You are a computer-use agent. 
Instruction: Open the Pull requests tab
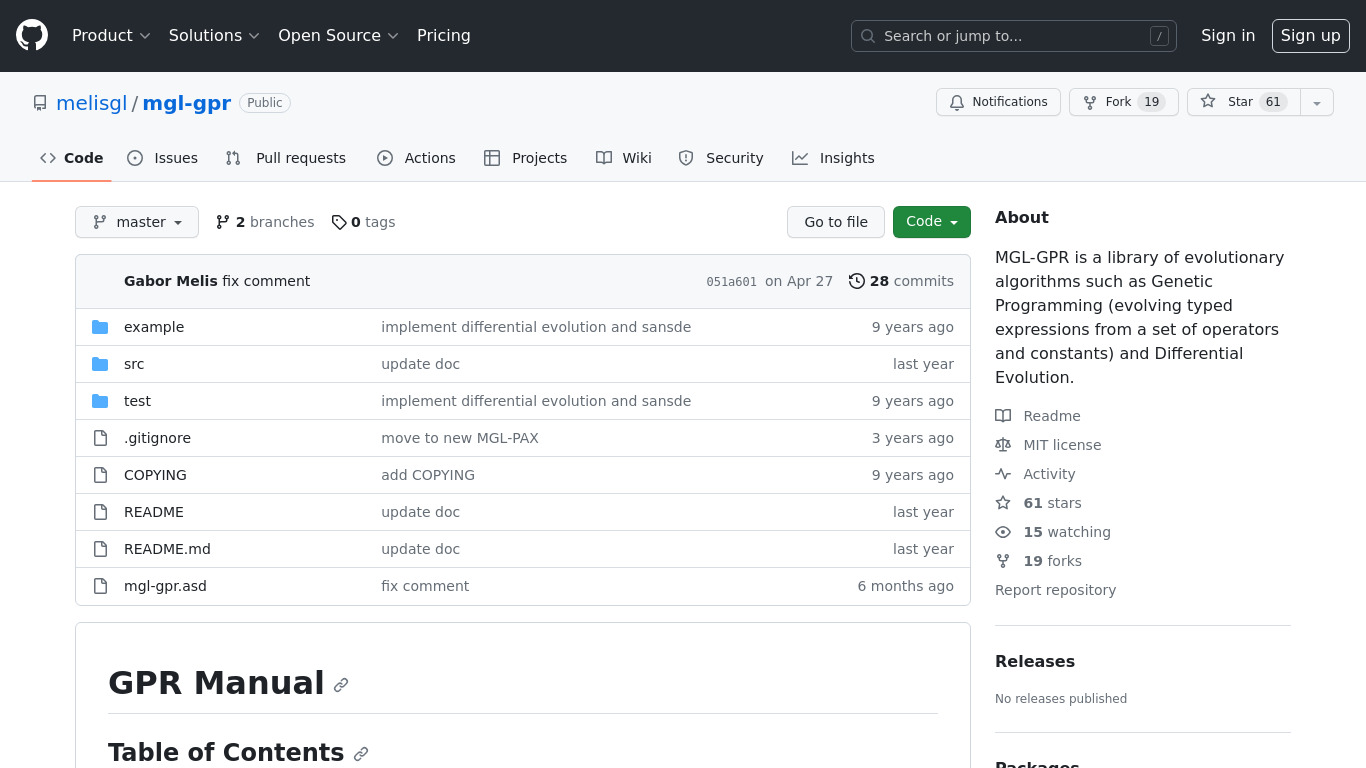(x=286, y=158)
